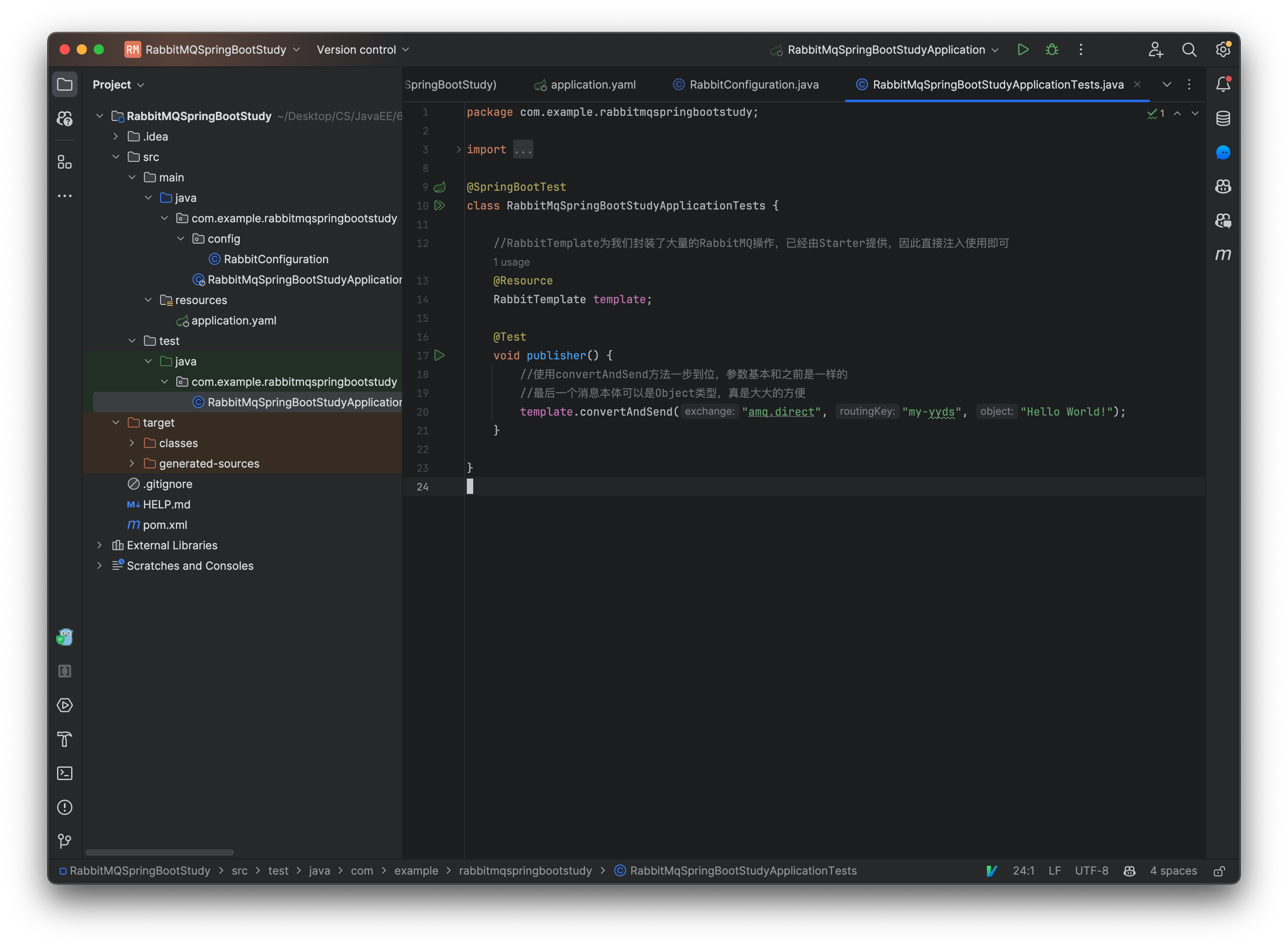
Task: Collapse the src folder in Project tree
Action: tap(116, 157)
